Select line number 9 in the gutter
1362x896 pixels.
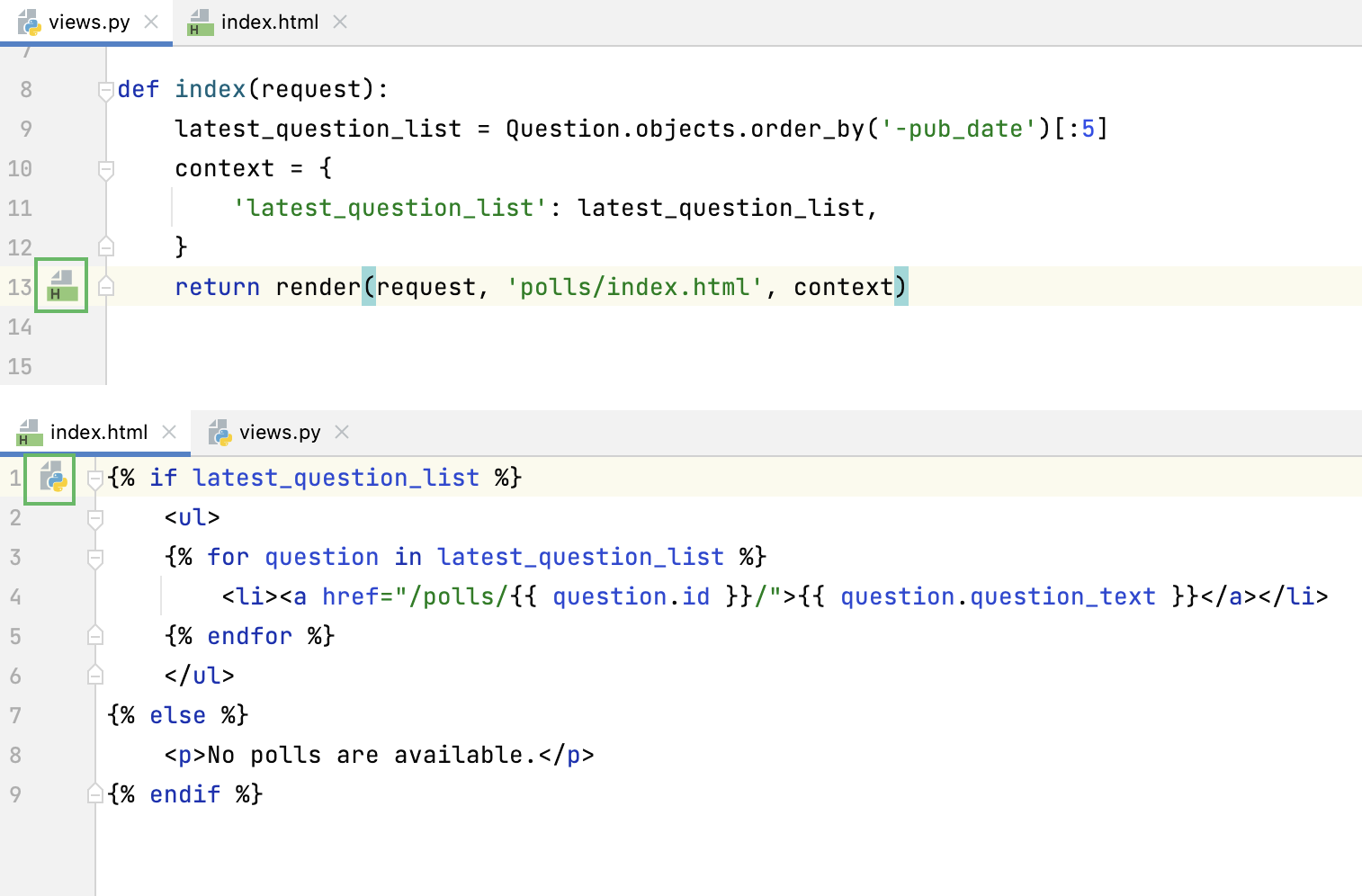tap(25, 128)
